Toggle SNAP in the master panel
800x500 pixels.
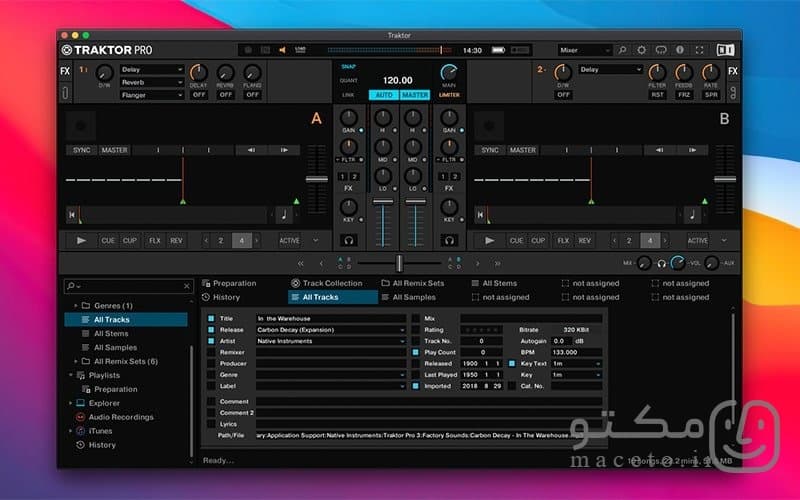pyautogui.click(x=348, y=67)
